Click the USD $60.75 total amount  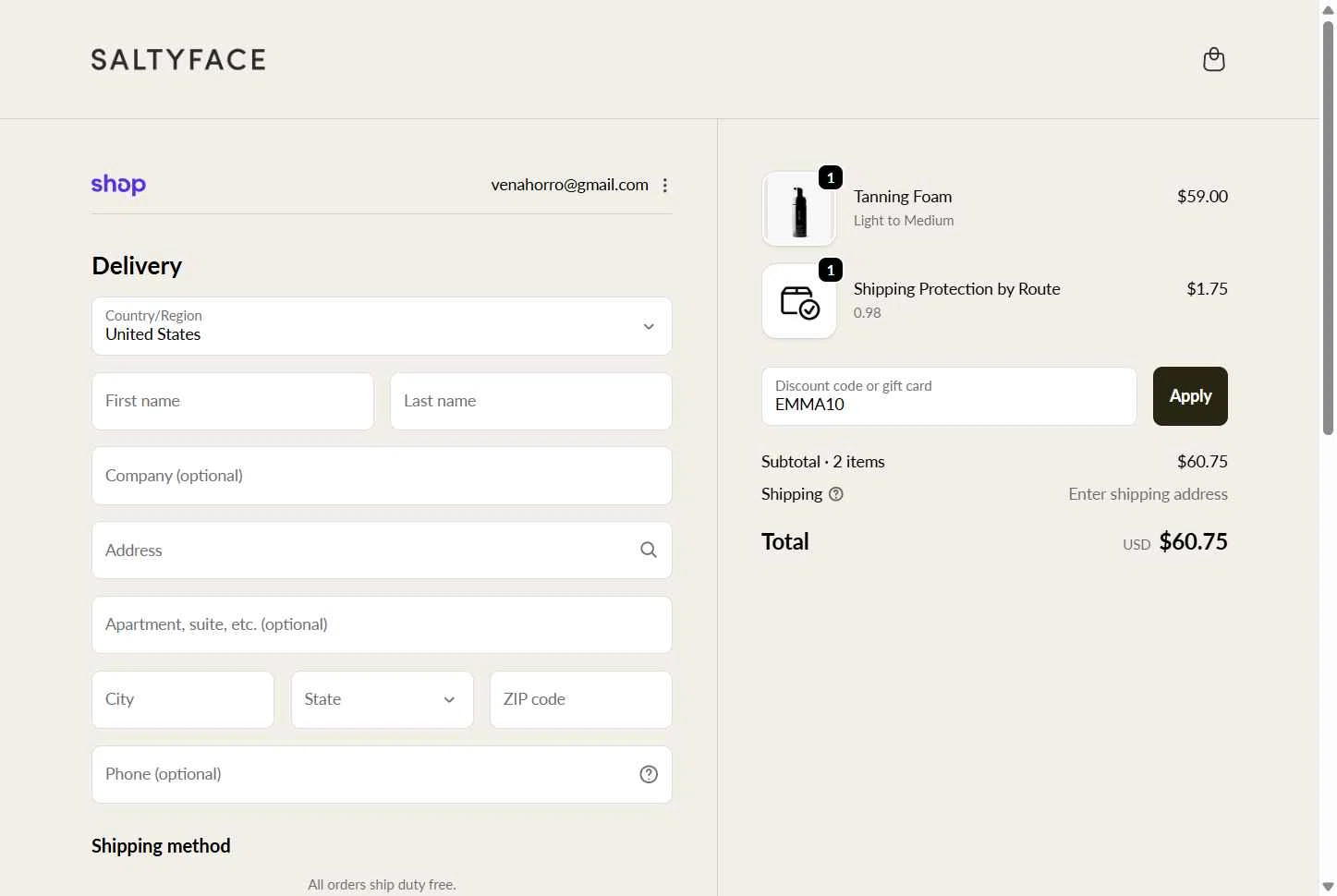pos(1174,541)
